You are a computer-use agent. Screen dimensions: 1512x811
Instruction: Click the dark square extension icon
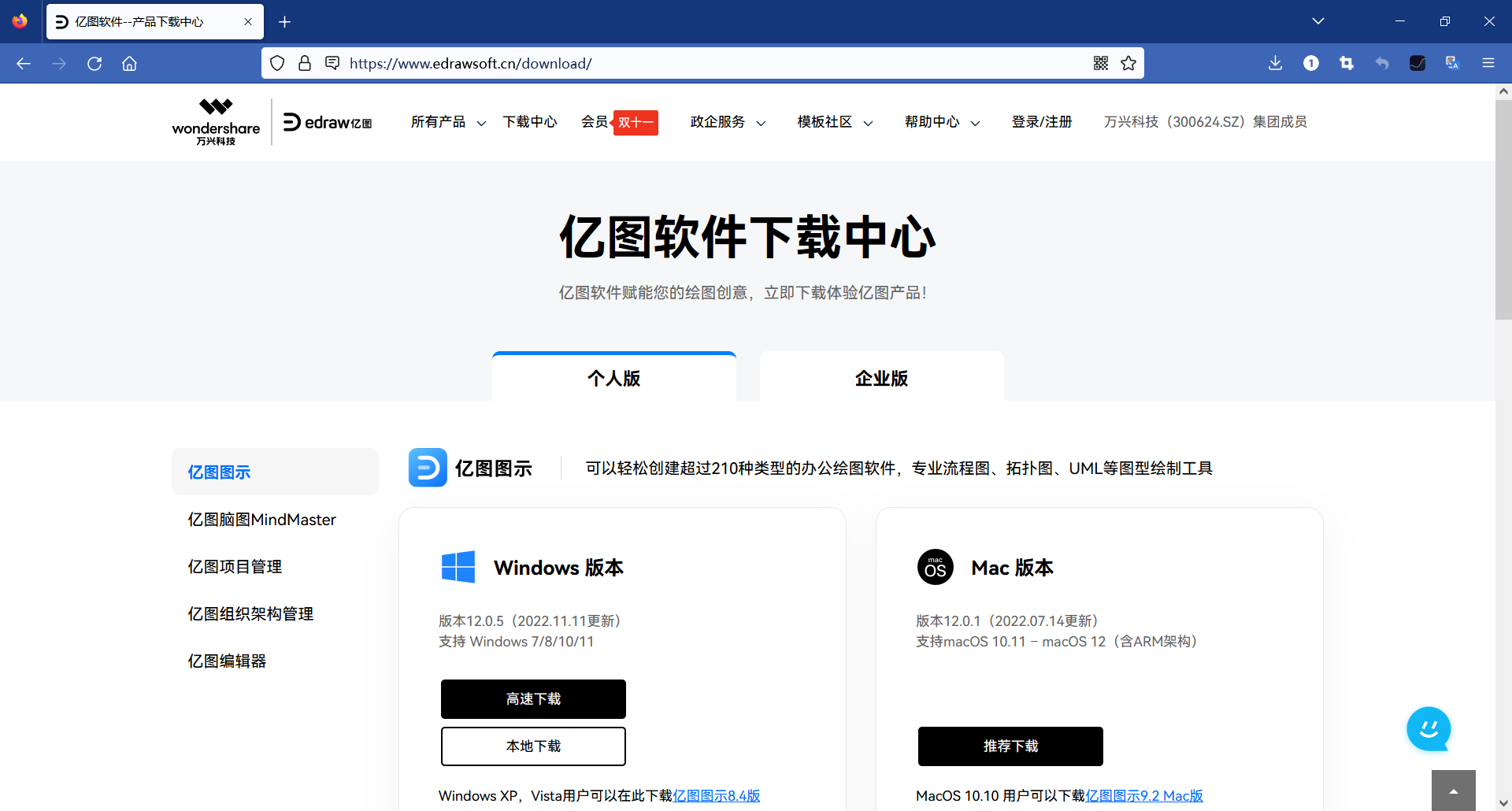[1417, 63]
